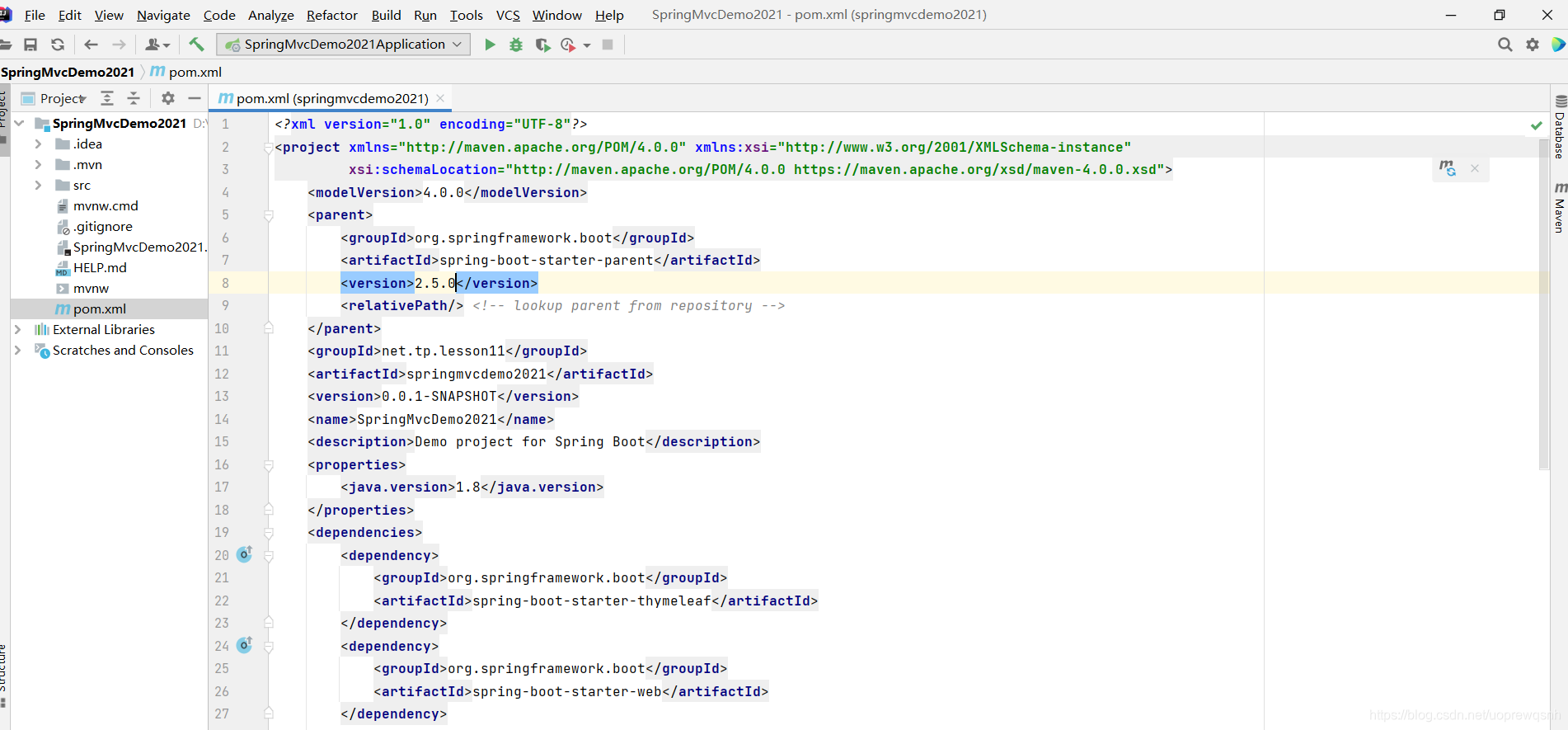
Task: Select pom.xml in the project tree
Action: click(100, 309)
